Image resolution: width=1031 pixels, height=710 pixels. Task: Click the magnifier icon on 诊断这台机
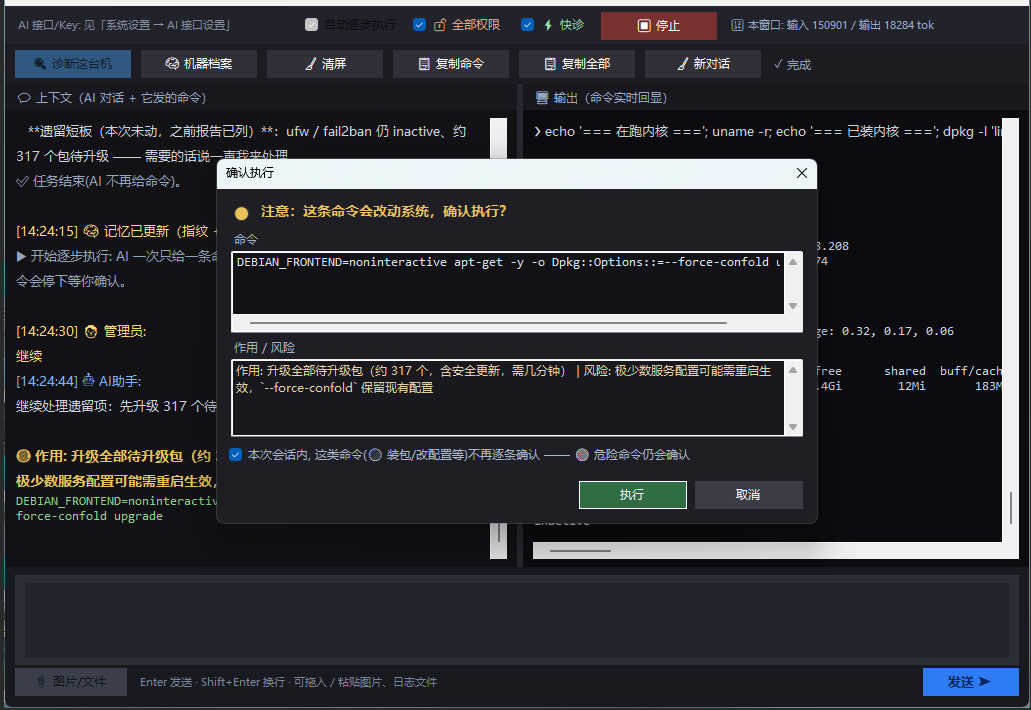(40, 64)
